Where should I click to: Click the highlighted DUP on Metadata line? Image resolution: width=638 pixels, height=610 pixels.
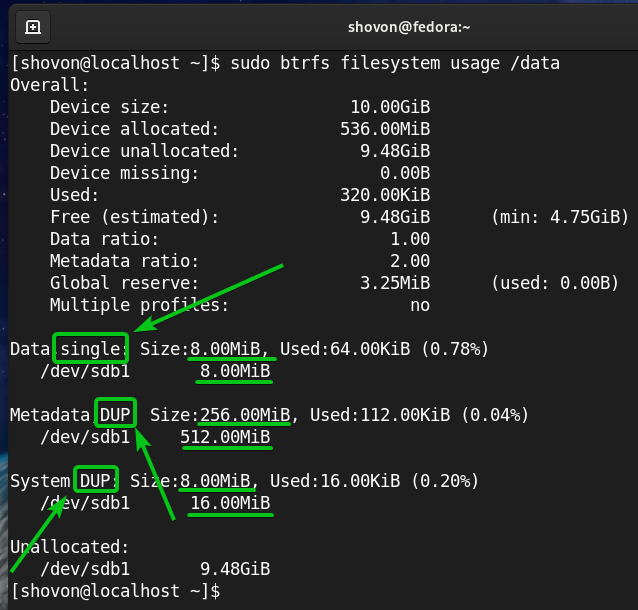115,414
